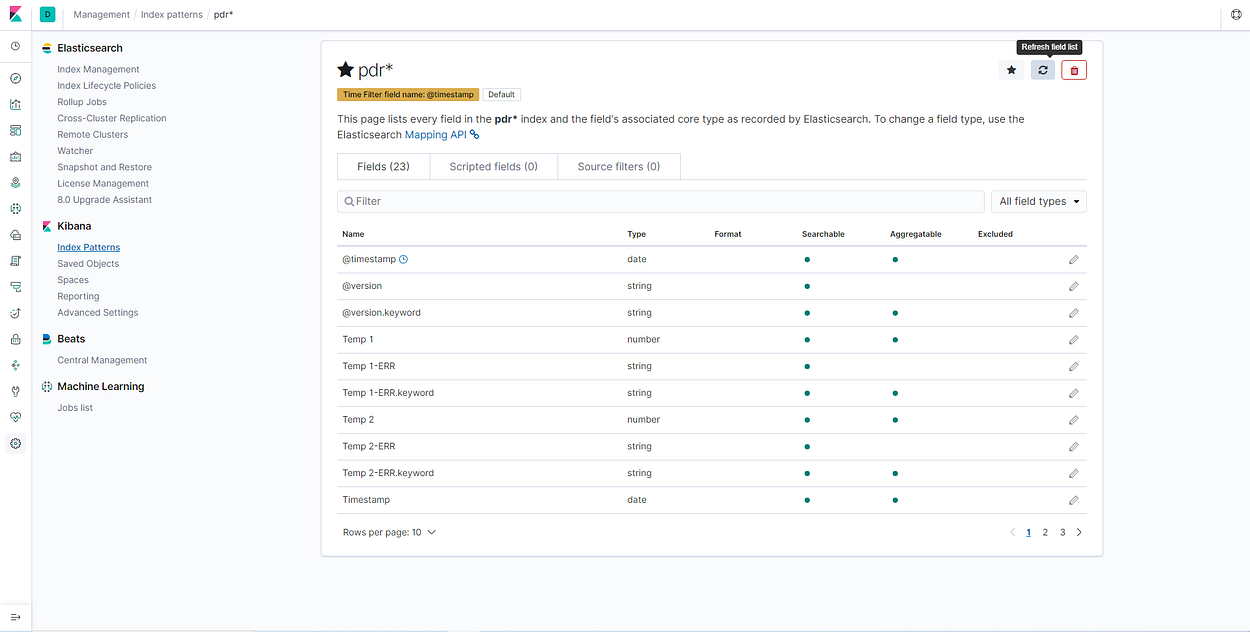Screen dimensions: 1250x632
Task: Open the Dashboard app in sidebar
Action: [15, 130]
